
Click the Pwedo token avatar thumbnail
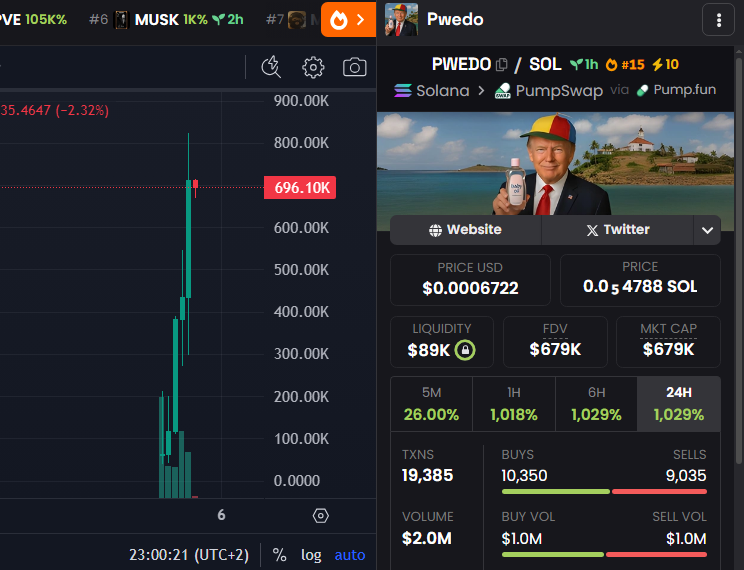point(401,19)
